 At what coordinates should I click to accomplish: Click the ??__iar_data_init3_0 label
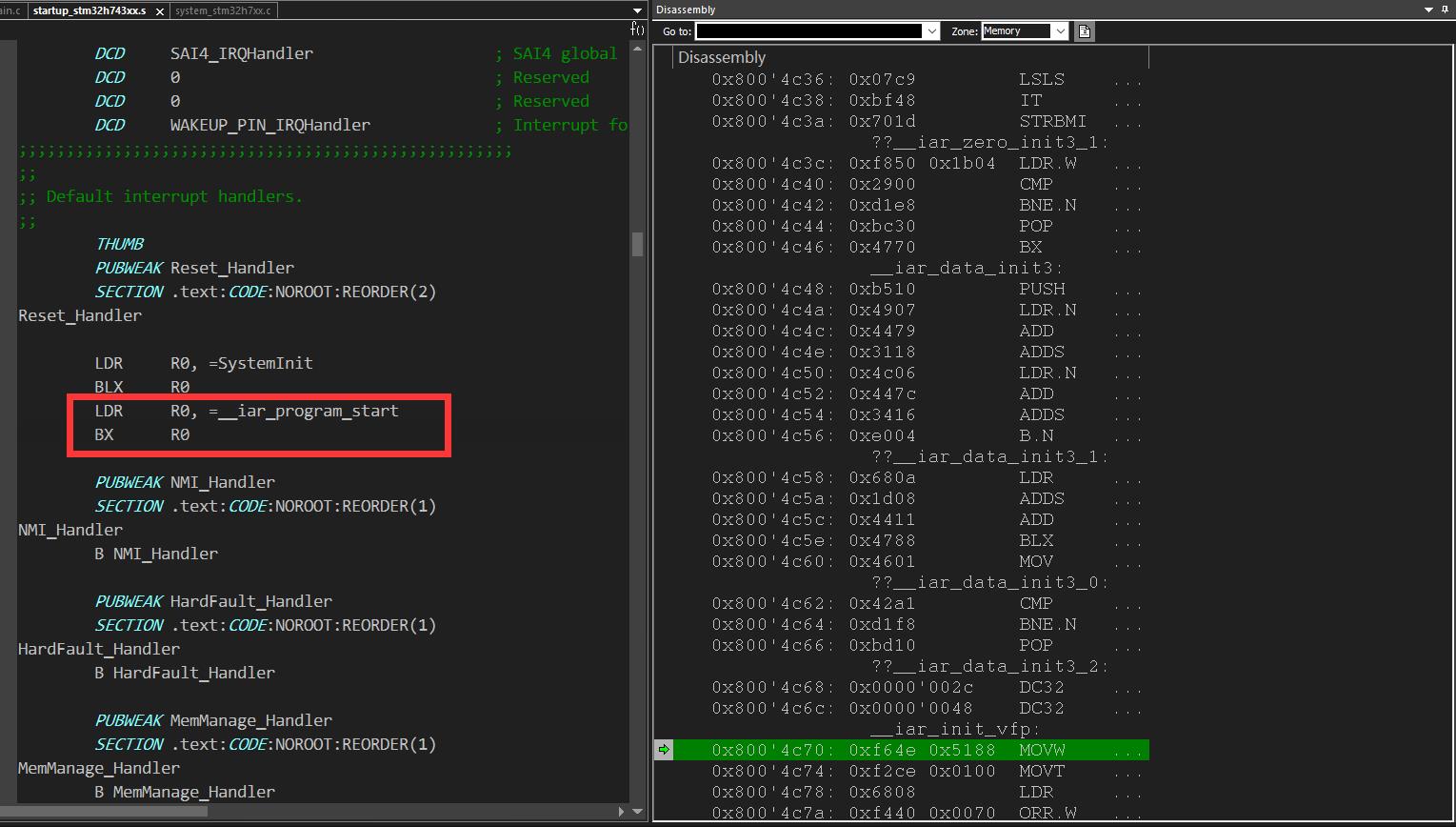(x=990, y=582)
